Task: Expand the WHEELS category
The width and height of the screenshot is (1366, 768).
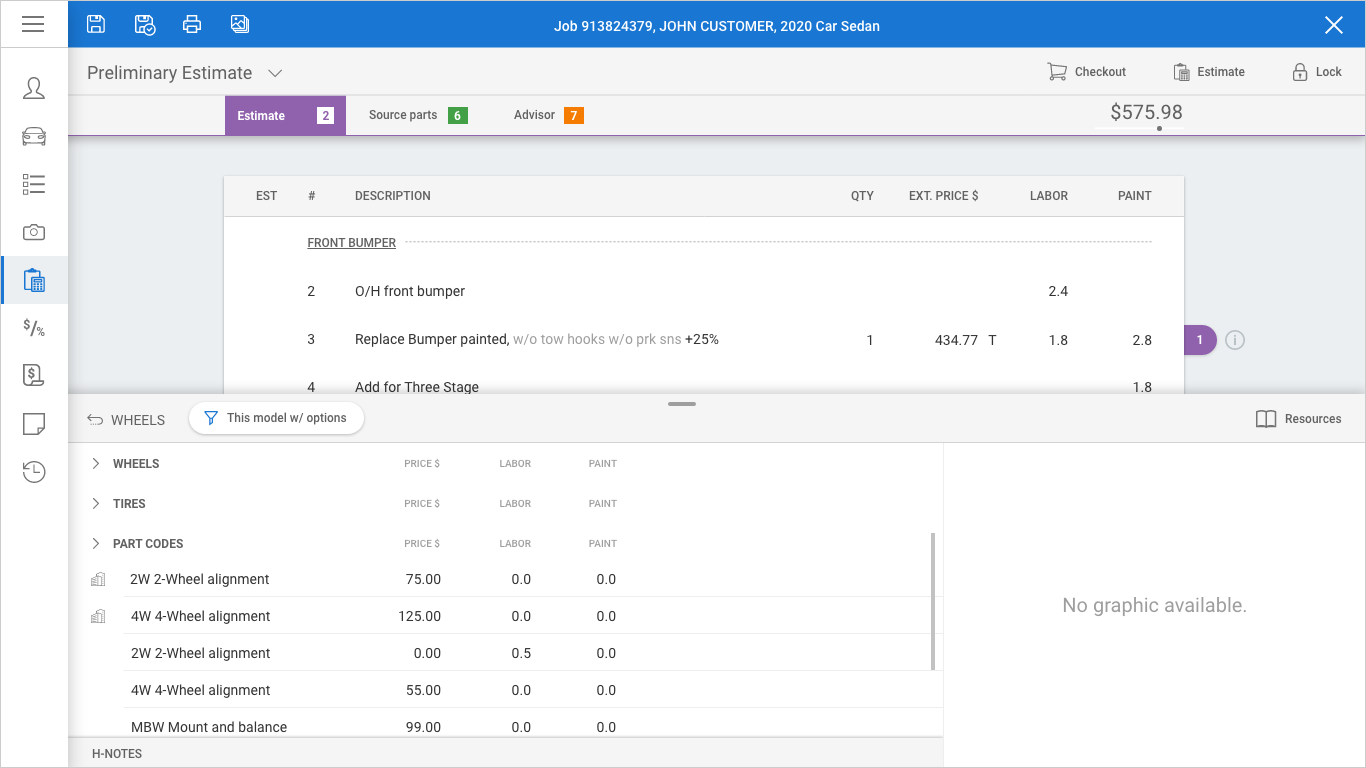Action: tap(96, 464)
